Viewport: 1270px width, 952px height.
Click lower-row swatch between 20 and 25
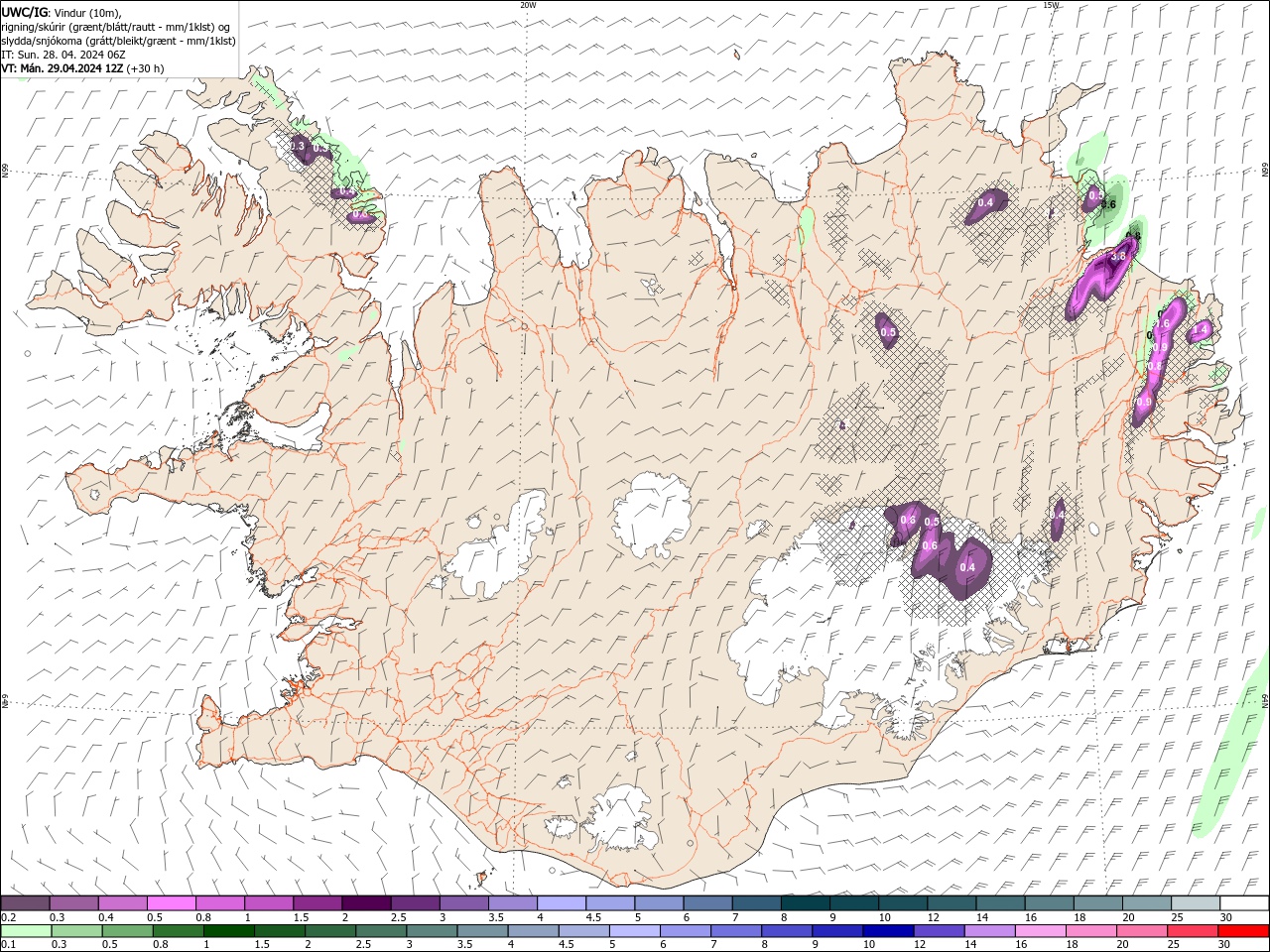[x=1141, y=931]
